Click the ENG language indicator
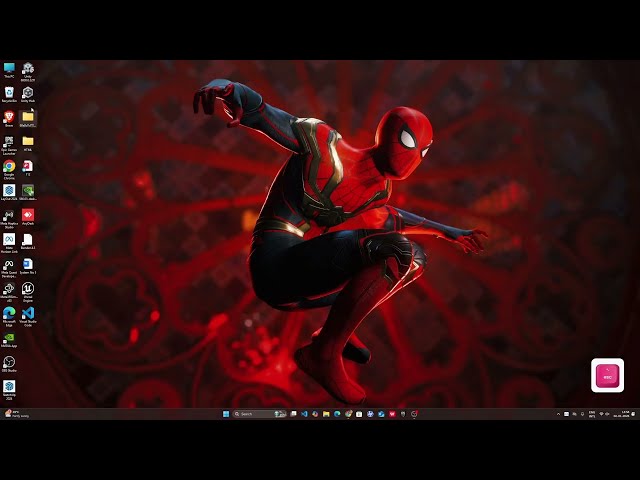640x480 pixels. tap(592, 414)
